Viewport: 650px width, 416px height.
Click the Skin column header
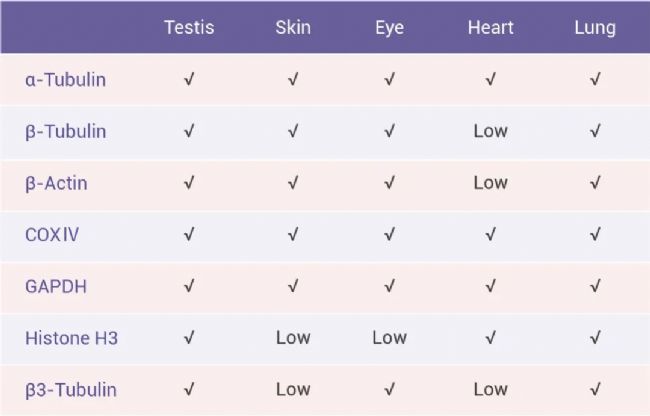point(293,28)
